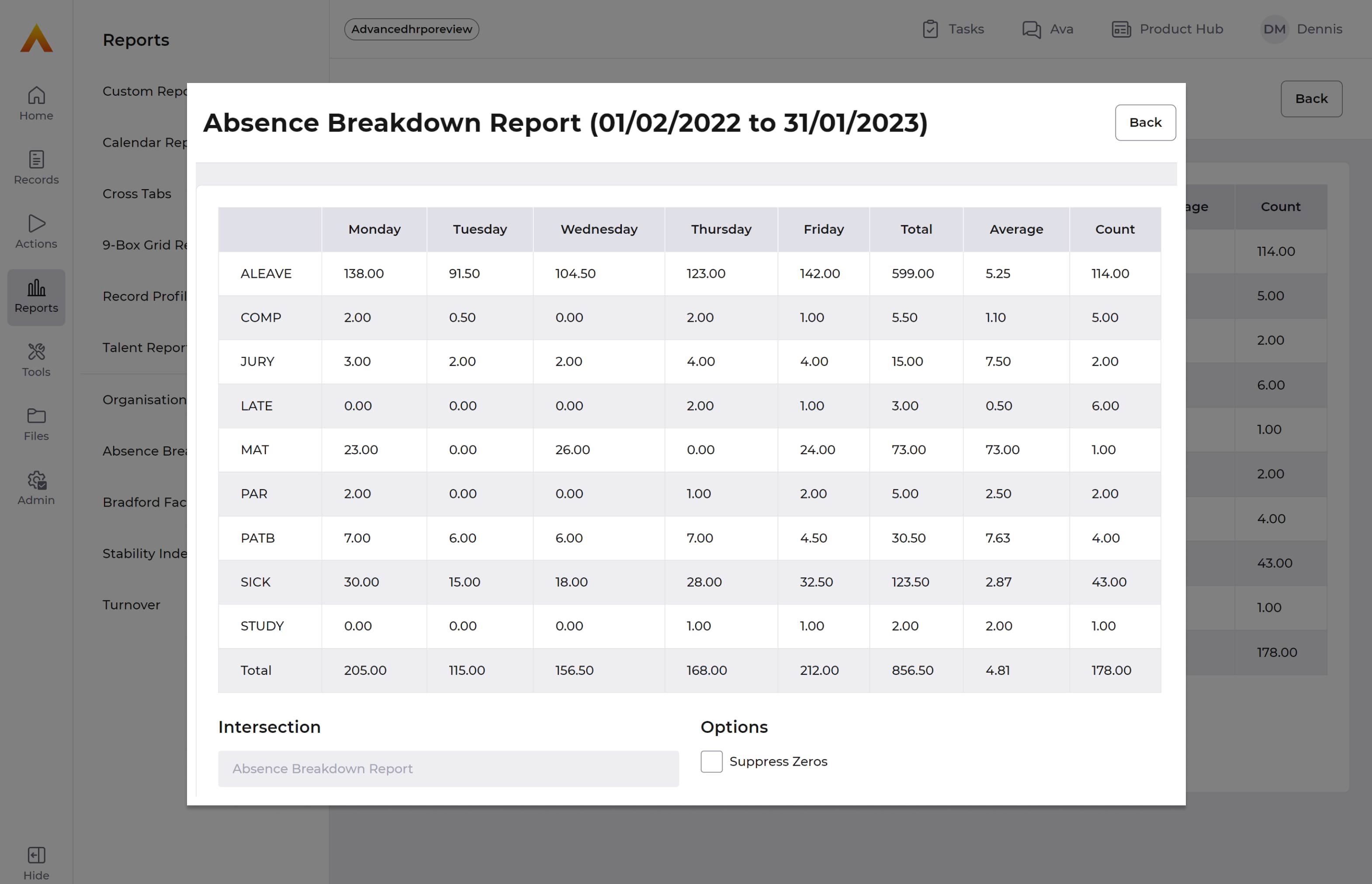
Task: Click Back in the report dialog
Action: point(1145,122)
